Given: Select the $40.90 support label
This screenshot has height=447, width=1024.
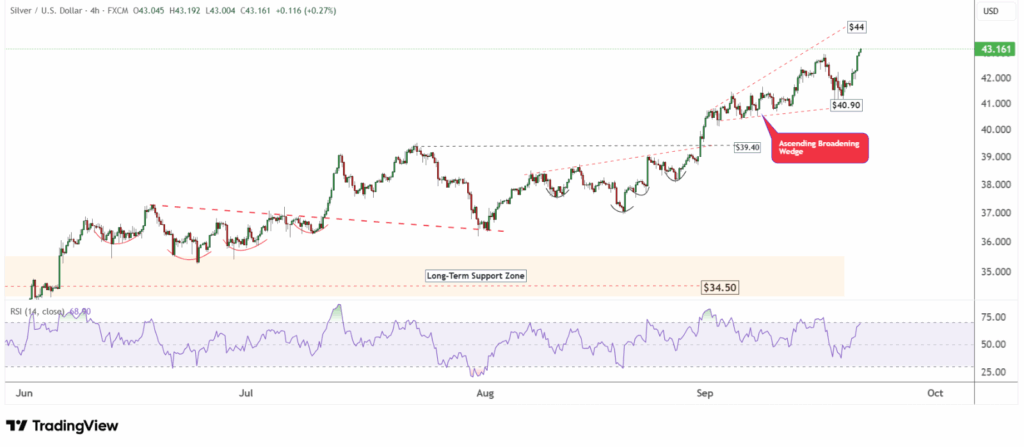Looking at the screenshot, I should [845, 104].
